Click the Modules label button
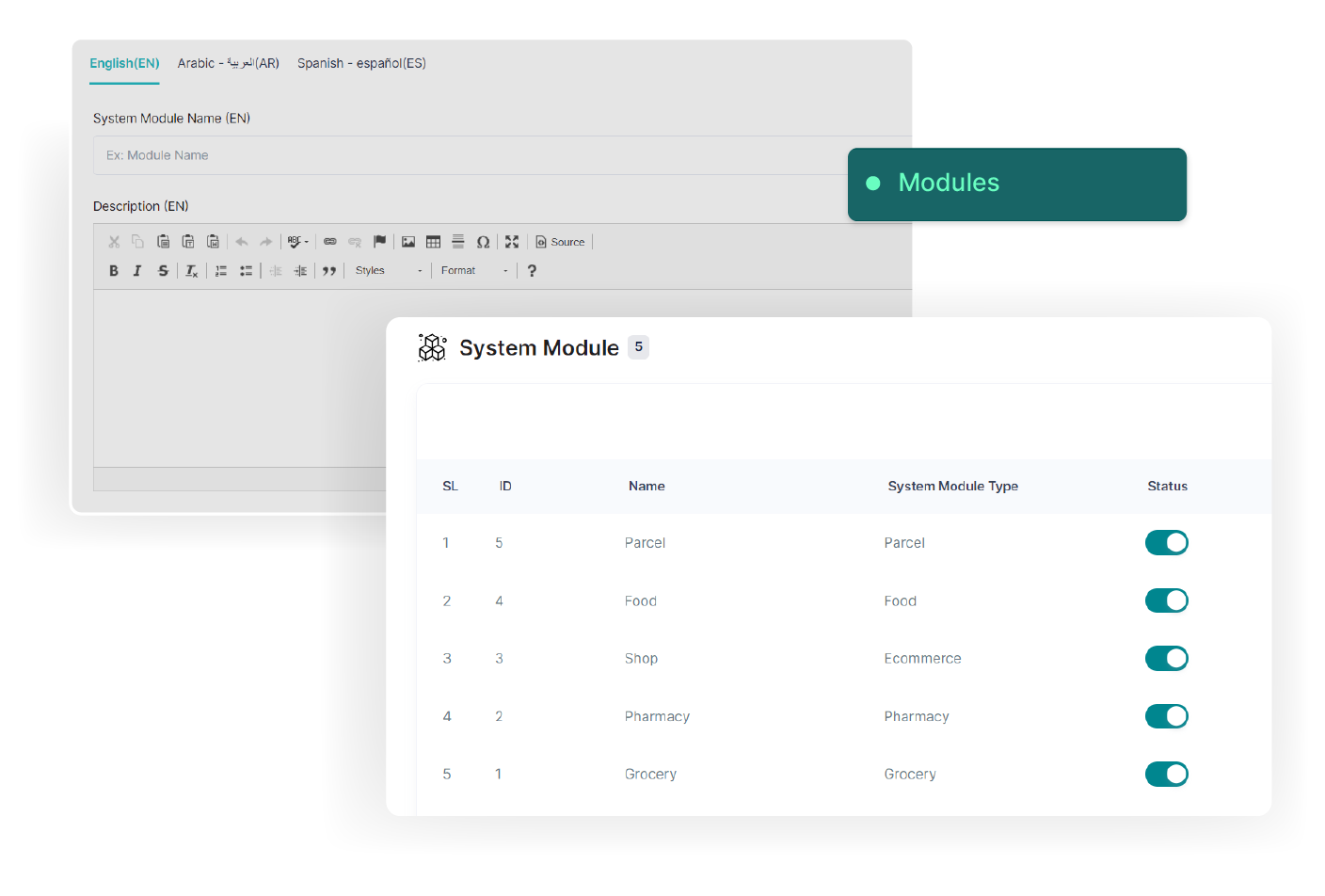 point(1016,184)
